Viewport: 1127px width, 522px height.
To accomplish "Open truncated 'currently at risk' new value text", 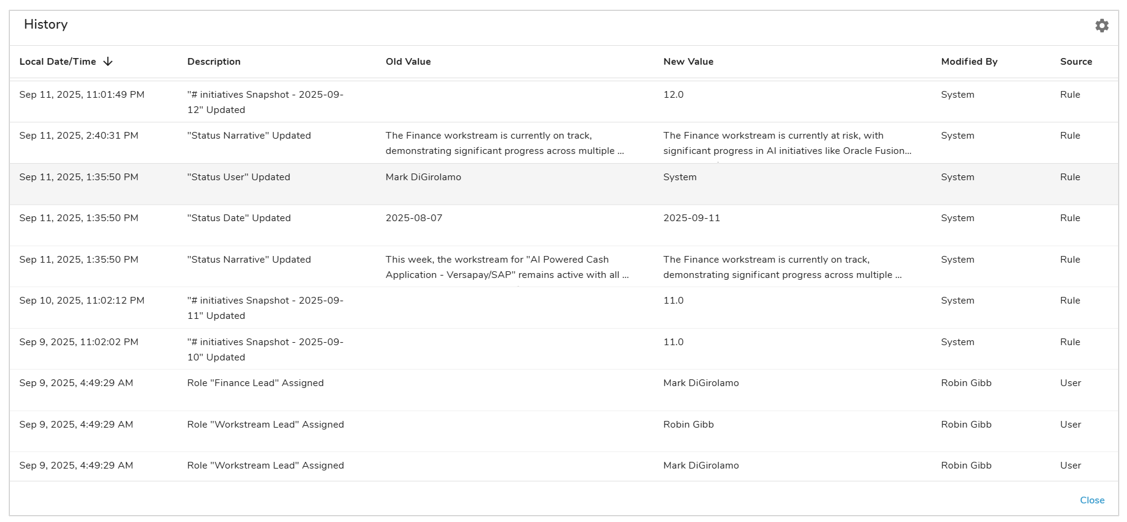I will click(787, 143).
